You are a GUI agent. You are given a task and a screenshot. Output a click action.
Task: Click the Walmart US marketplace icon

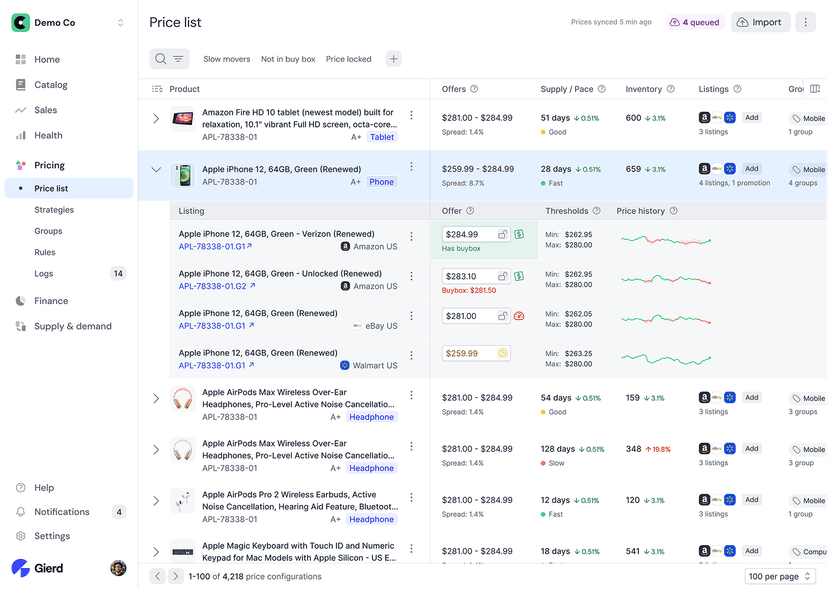click(x=345, y=365)
